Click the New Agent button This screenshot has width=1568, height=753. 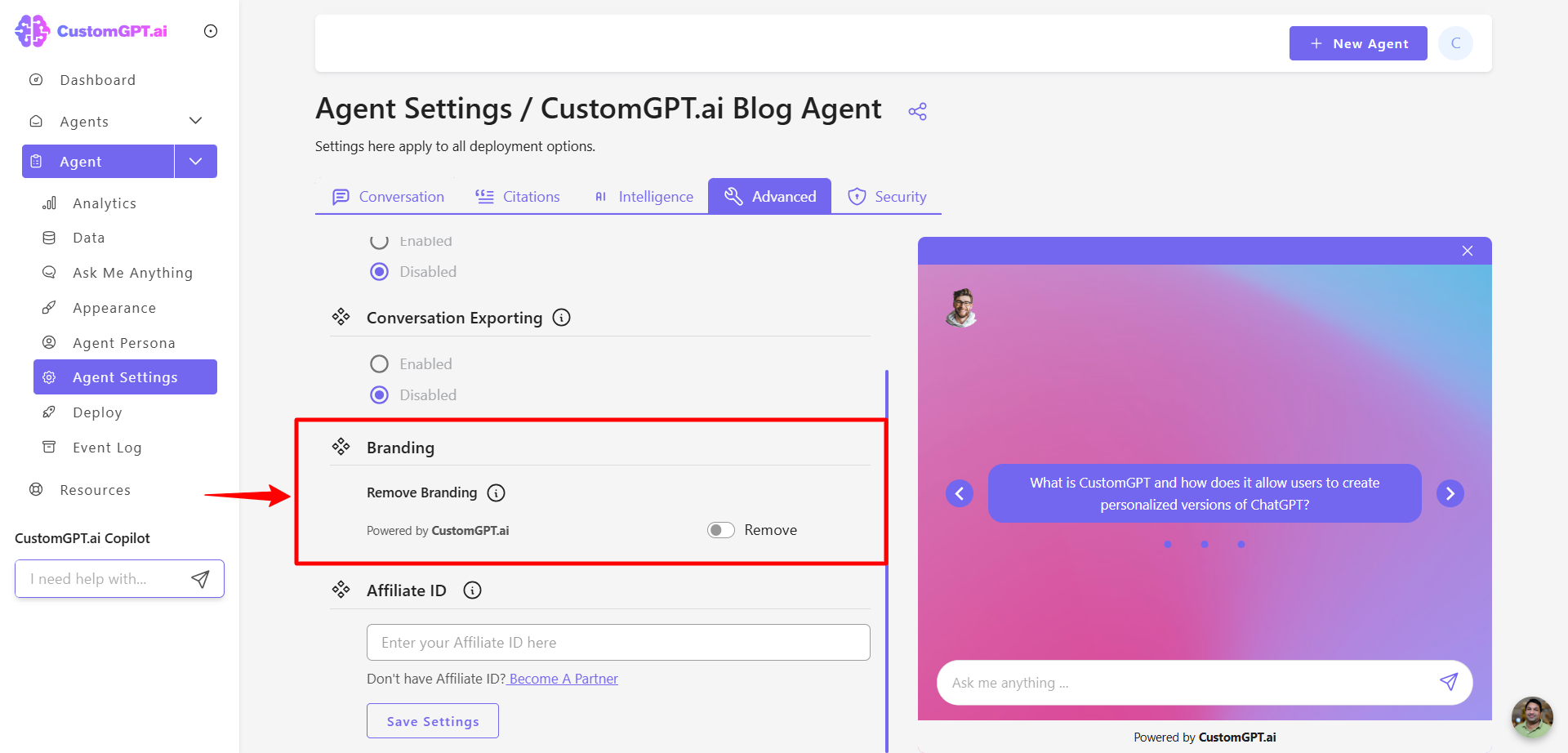[1358, 43]
